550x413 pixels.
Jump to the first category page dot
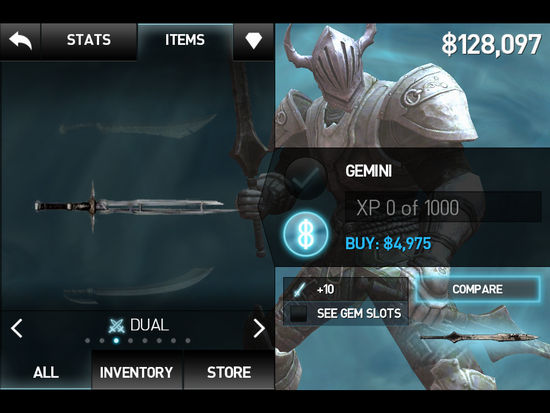(x=87, y=341)
